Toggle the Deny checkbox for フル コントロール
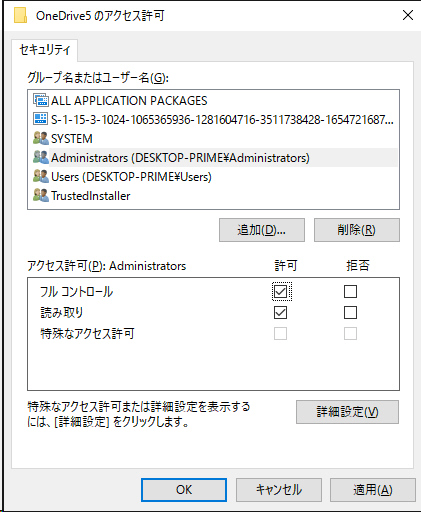421x512 pixels. [x=350, y=291]
